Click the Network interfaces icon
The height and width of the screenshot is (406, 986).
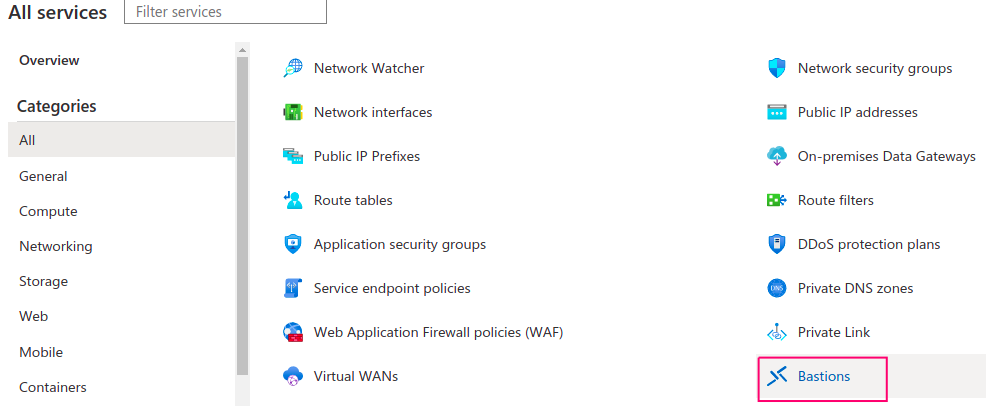coord(293,113)
